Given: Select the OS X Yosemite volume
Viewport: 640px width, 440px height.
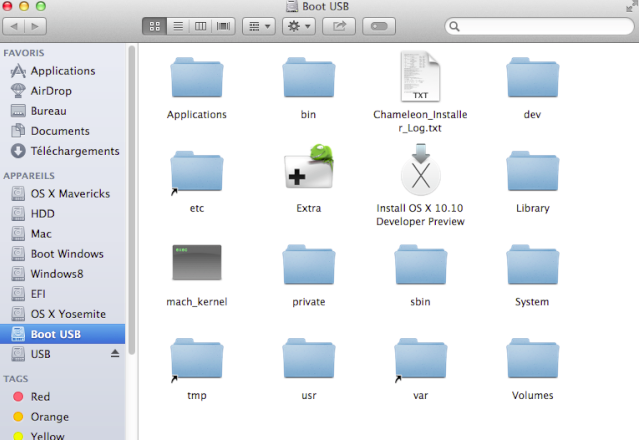Looking at the screenshot, I should [x=62, y=314].
